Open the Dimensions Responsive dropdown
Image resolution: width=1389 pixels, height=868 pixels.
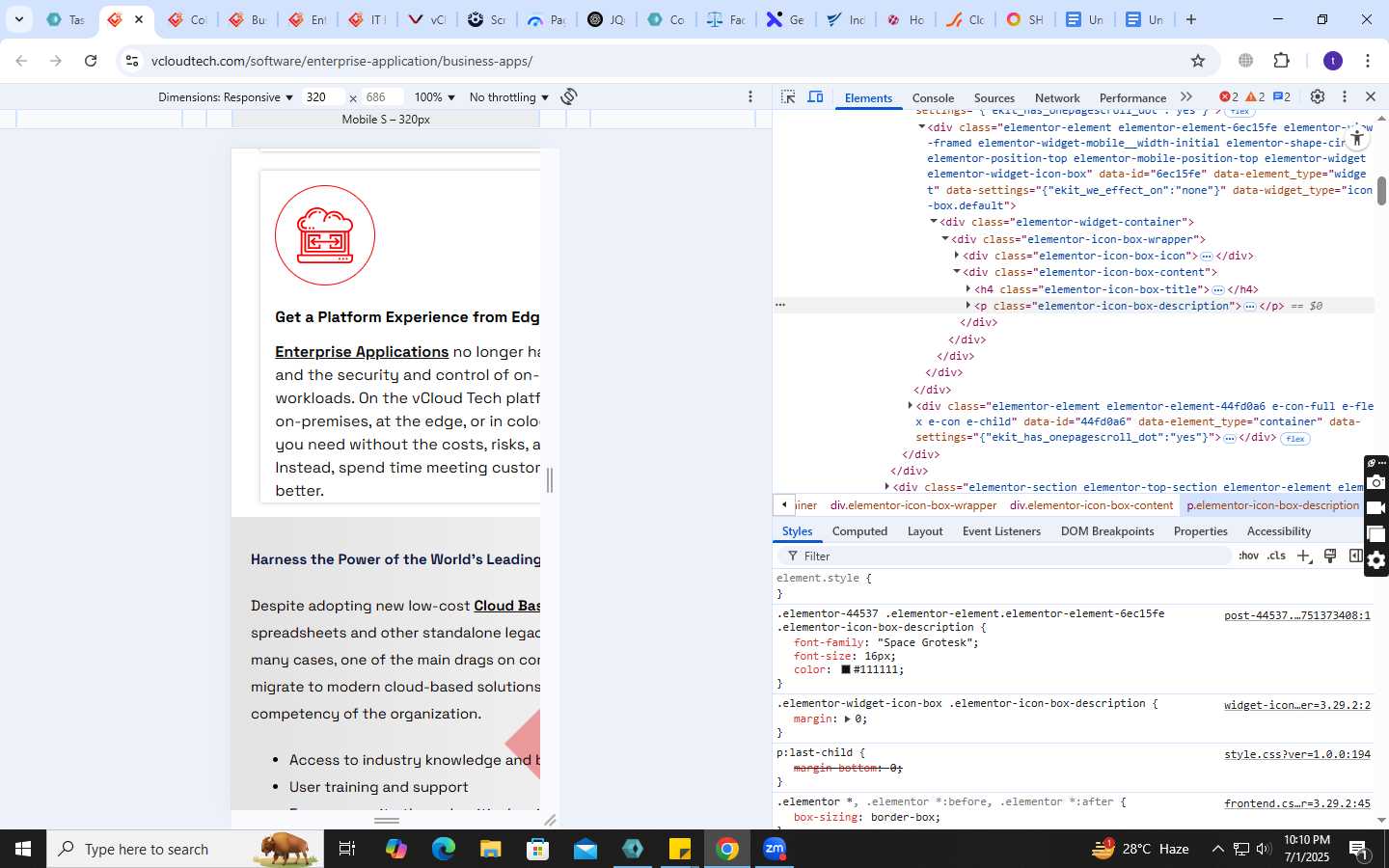pyautogui.click(x=226, y=97)
